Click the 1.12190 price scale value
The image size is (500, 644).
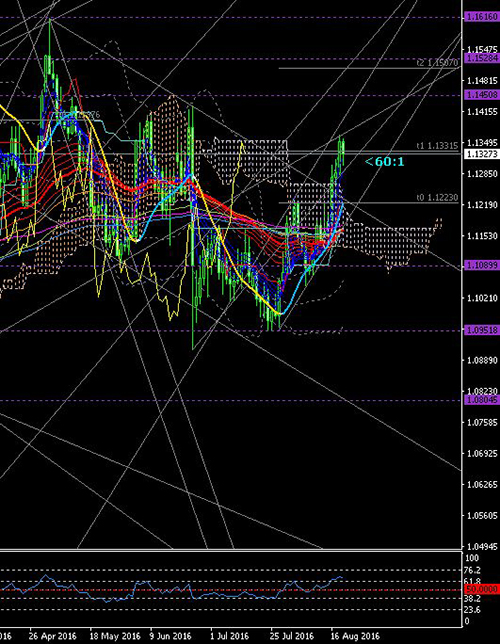482,205
